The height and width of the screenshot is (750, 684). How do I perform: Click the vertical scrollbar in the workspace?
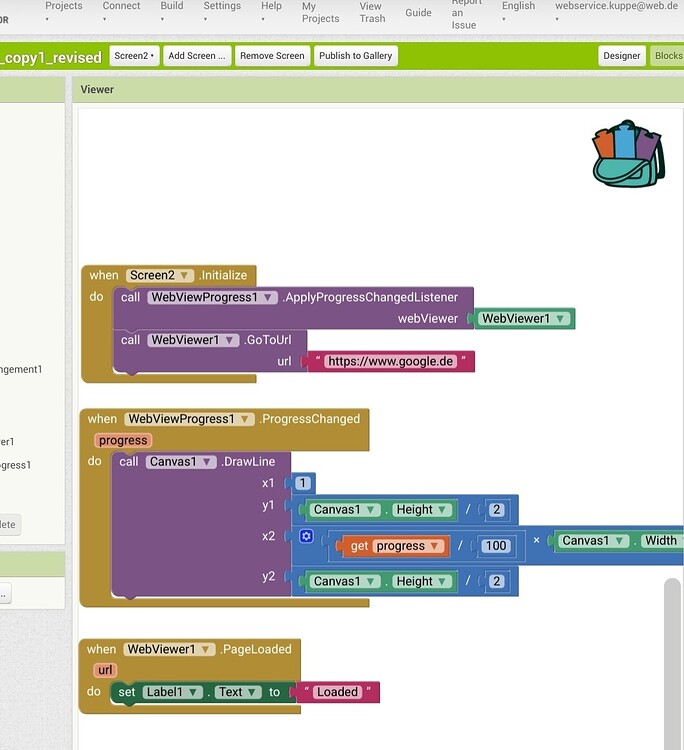tap(672, 660)
